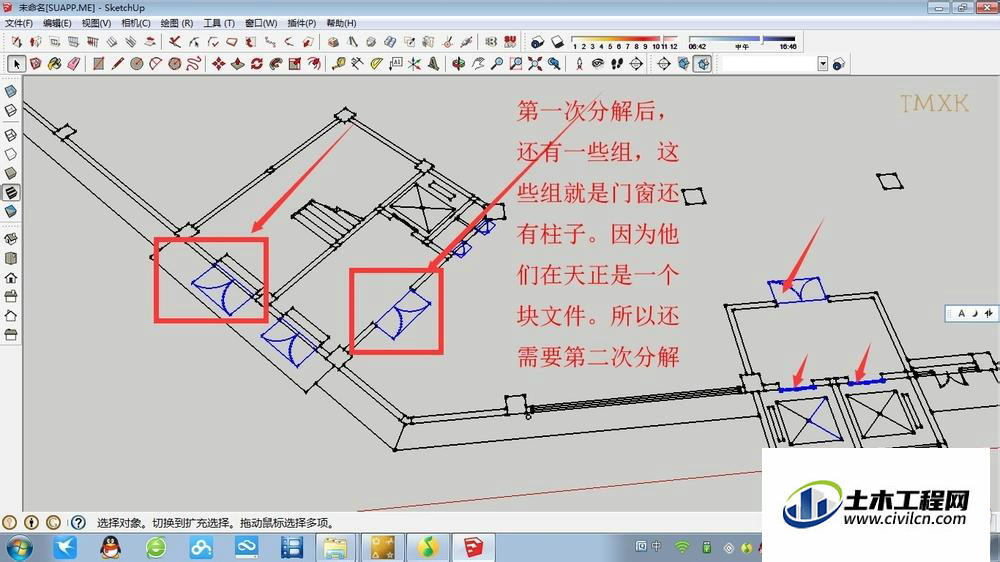Open the 绘图(R) menu

pyautogui.click(x=177, y=23)
